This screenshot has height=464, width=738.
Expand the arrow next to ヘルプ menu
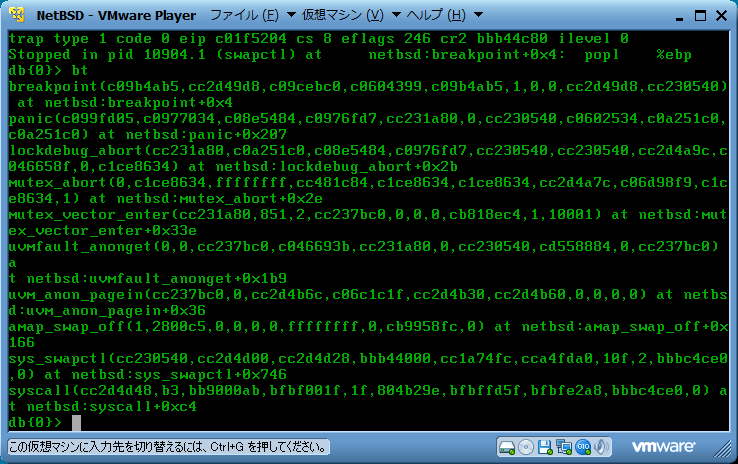click(478, 15)
